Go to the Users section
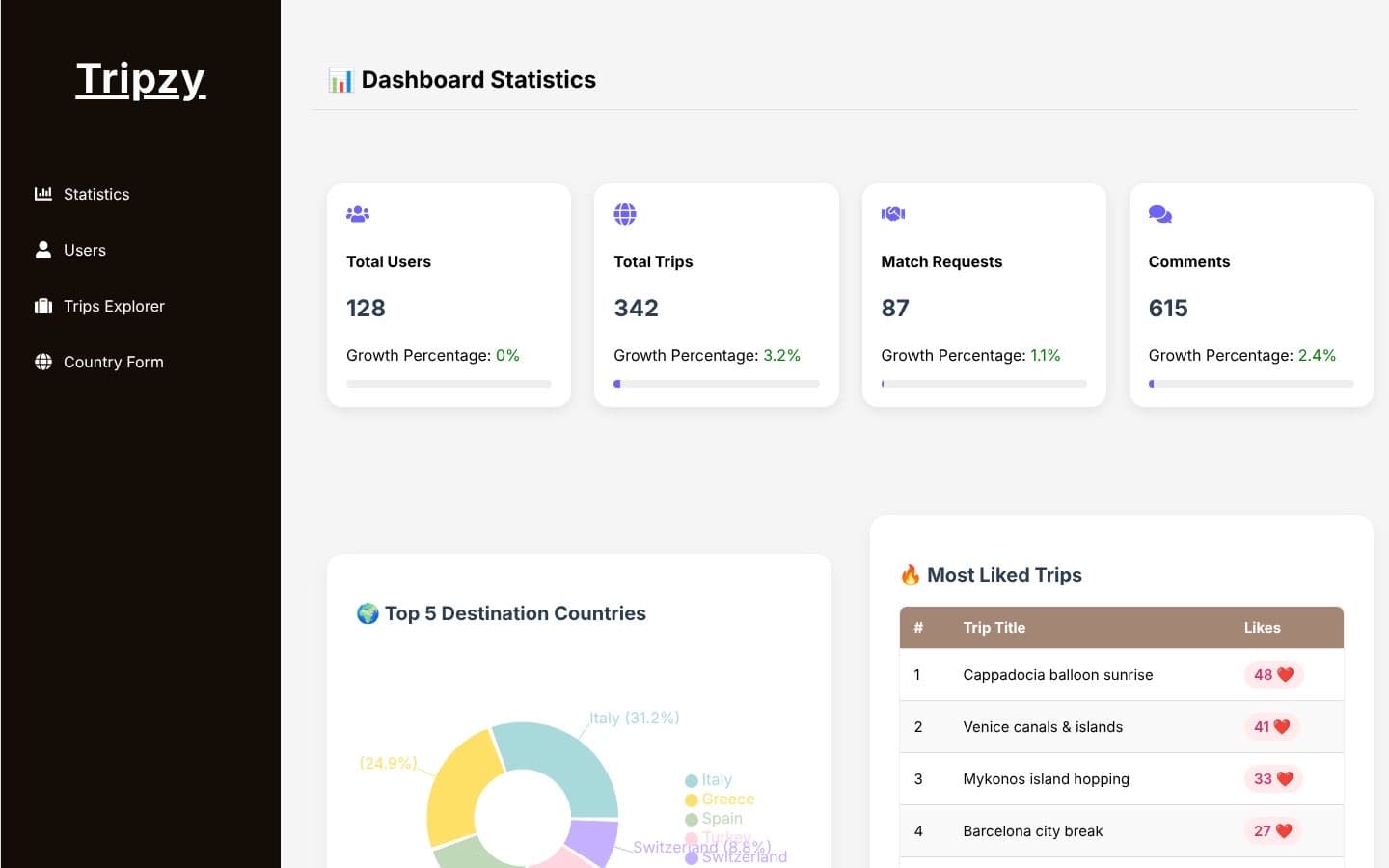The height and width of the screenshot is (868, 1389). pyautogui.click(x=85, y=250)
